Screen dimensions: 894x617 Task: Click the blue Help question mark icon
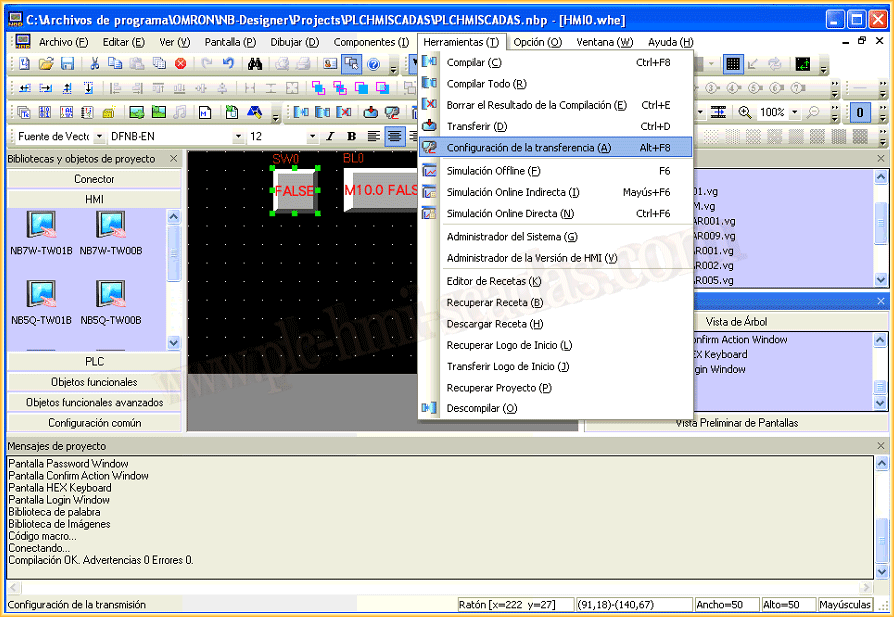click(373, 63)
